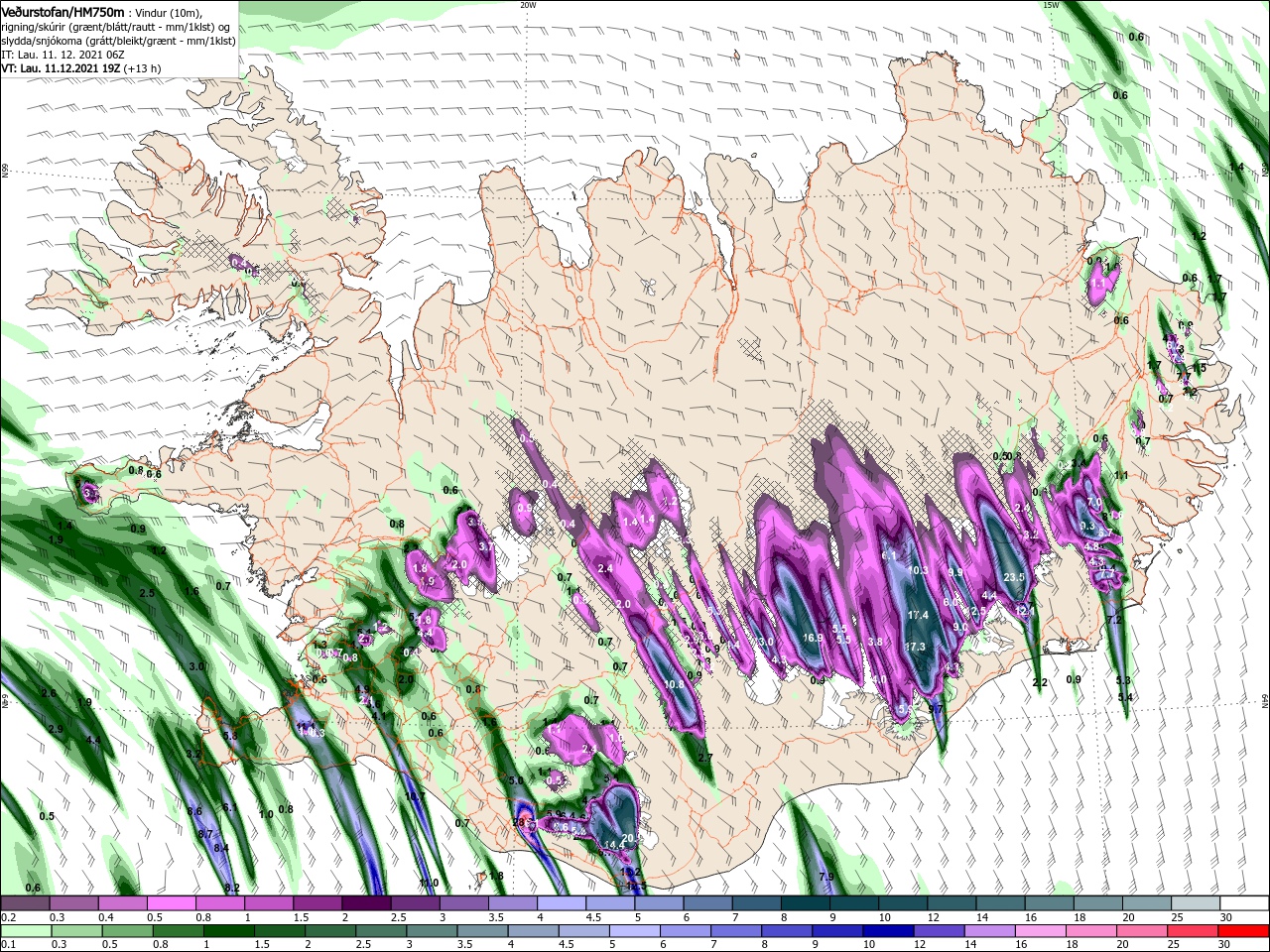Click the 16.9 precipitation value on map
The height and width of the screenshot is (952, 1270).
coord(814,638)
